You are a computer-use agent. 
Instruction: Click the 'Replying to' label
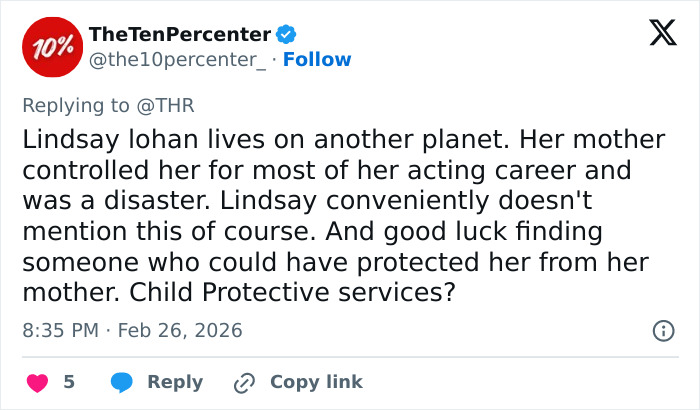pyautogui.click(x=74, y=105)
